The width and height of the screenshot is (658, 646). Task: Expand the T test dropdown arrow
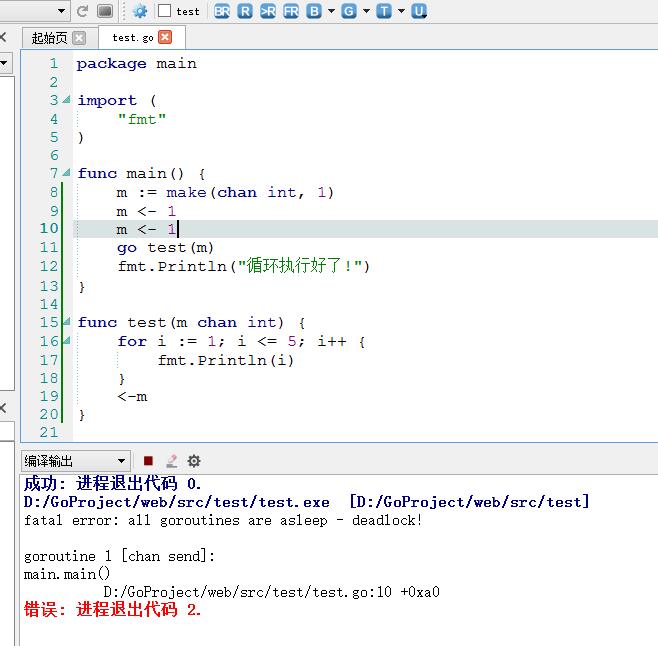coord(401,11)
